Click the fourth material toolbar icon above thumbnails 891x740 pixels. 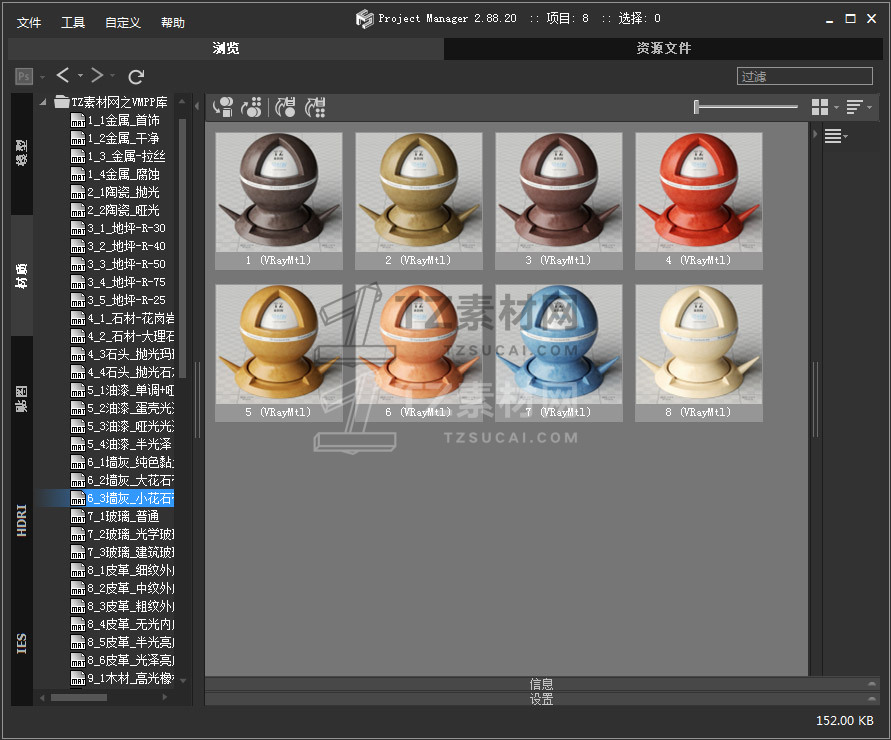coord(315,107)
